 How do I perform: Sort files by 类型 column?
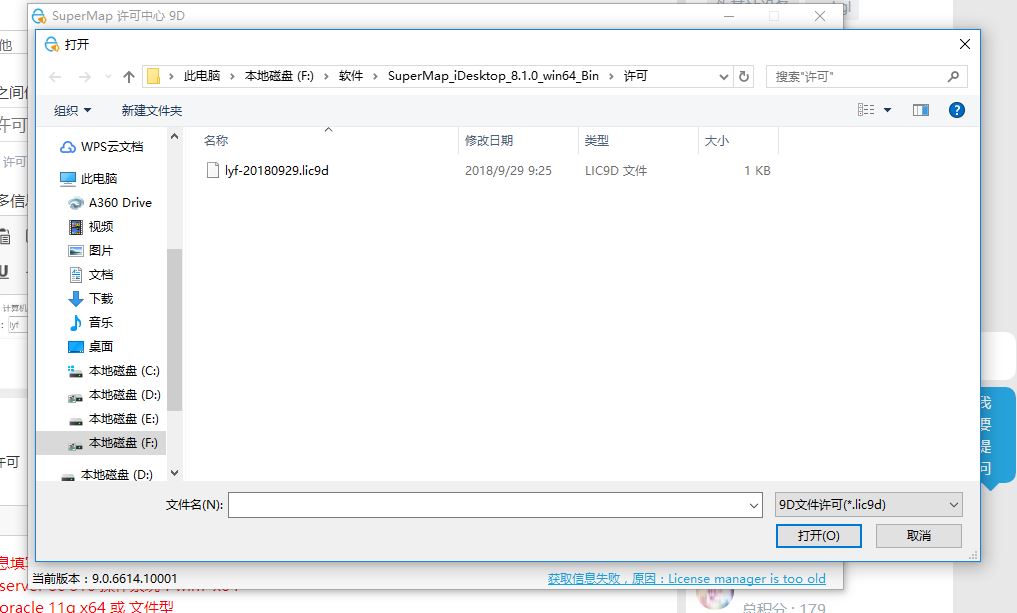click(596, 140)
